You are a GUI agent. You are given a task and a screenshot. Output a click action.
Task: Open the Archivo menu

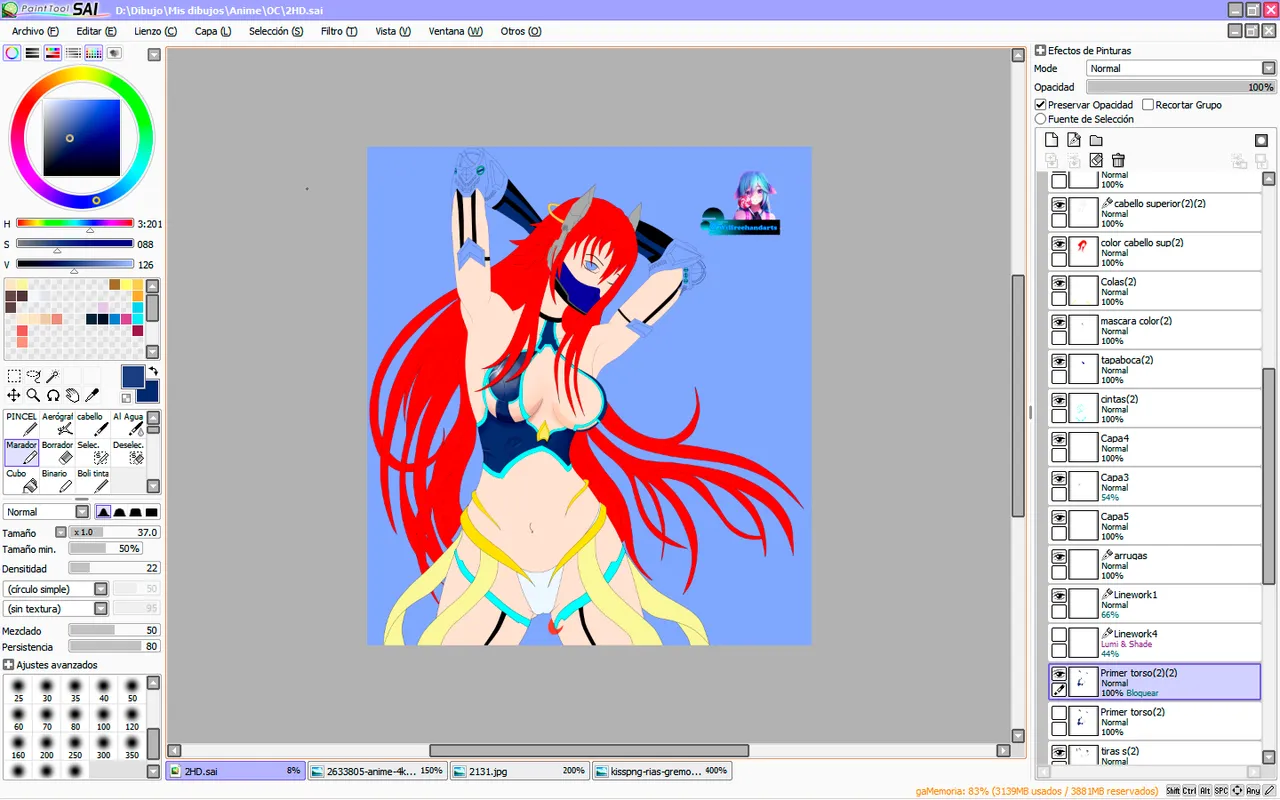click(35, 31)
